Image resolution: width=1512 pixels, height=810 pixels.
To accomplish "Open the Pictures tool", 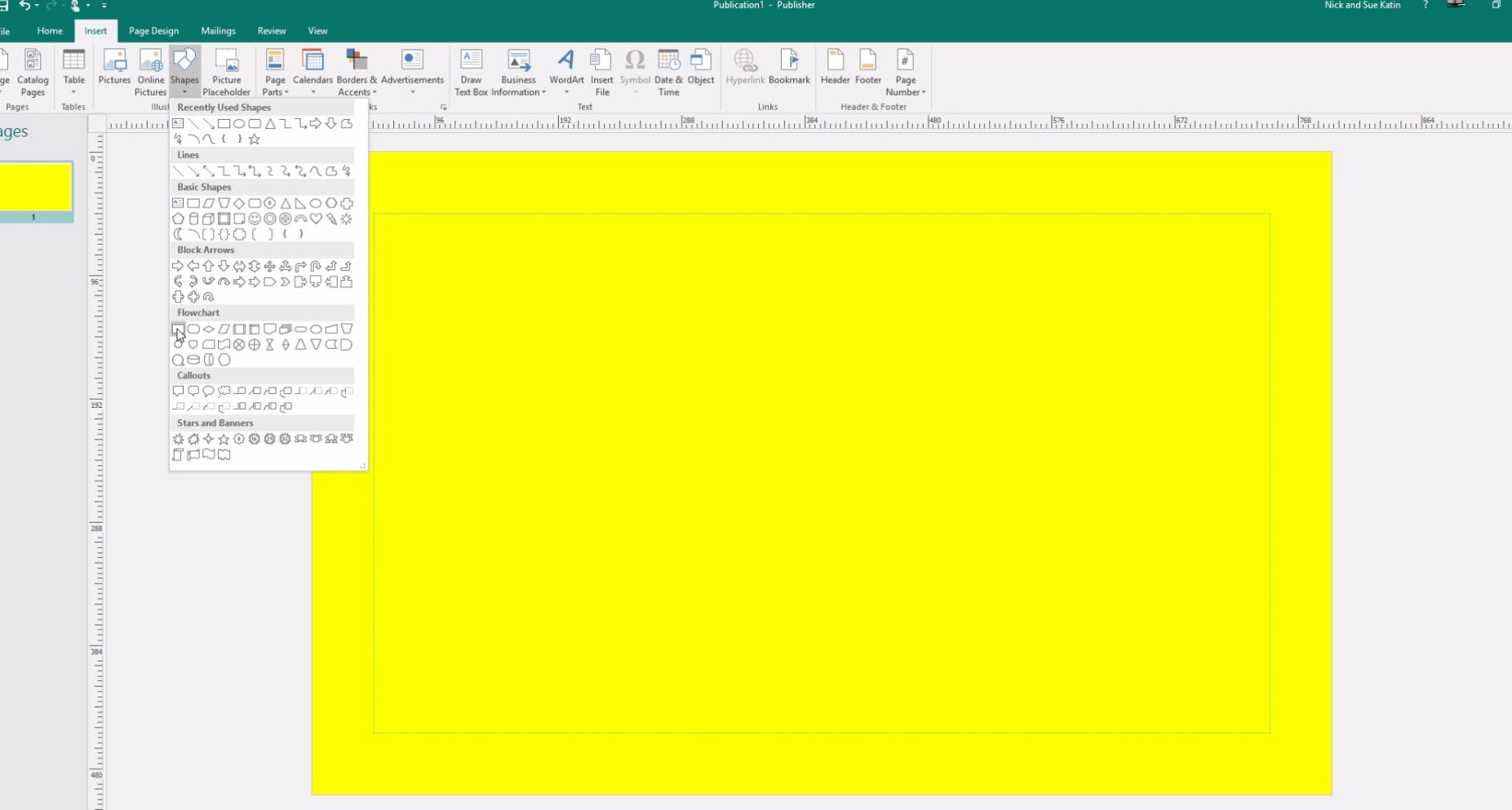I will 114,69.
